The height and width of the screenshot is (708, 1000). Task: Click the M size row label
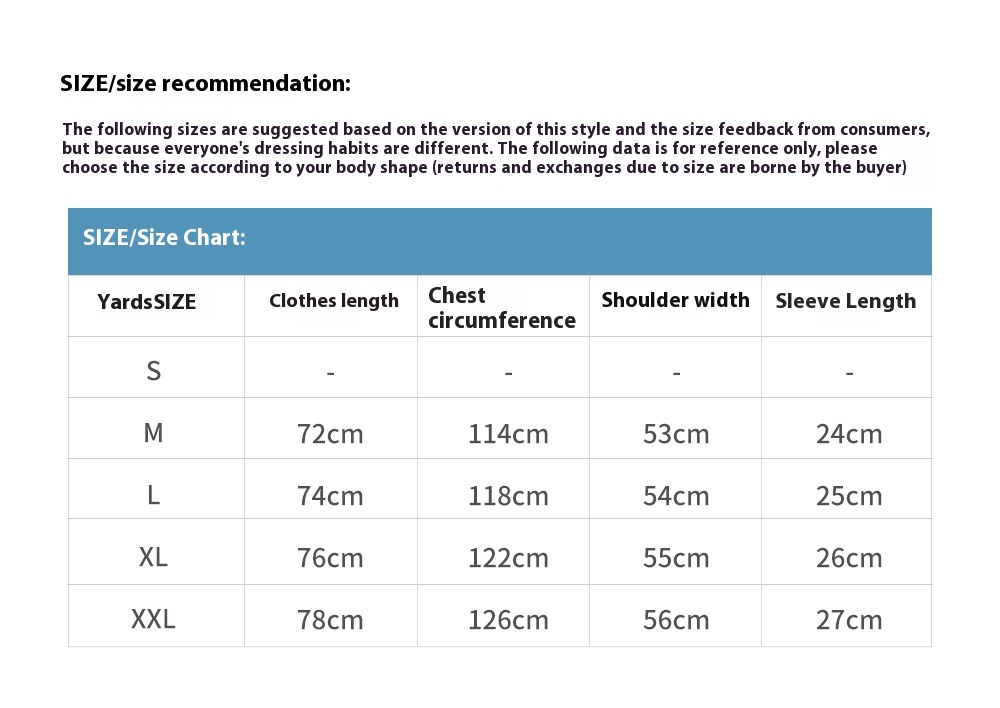tap(153, 433)
